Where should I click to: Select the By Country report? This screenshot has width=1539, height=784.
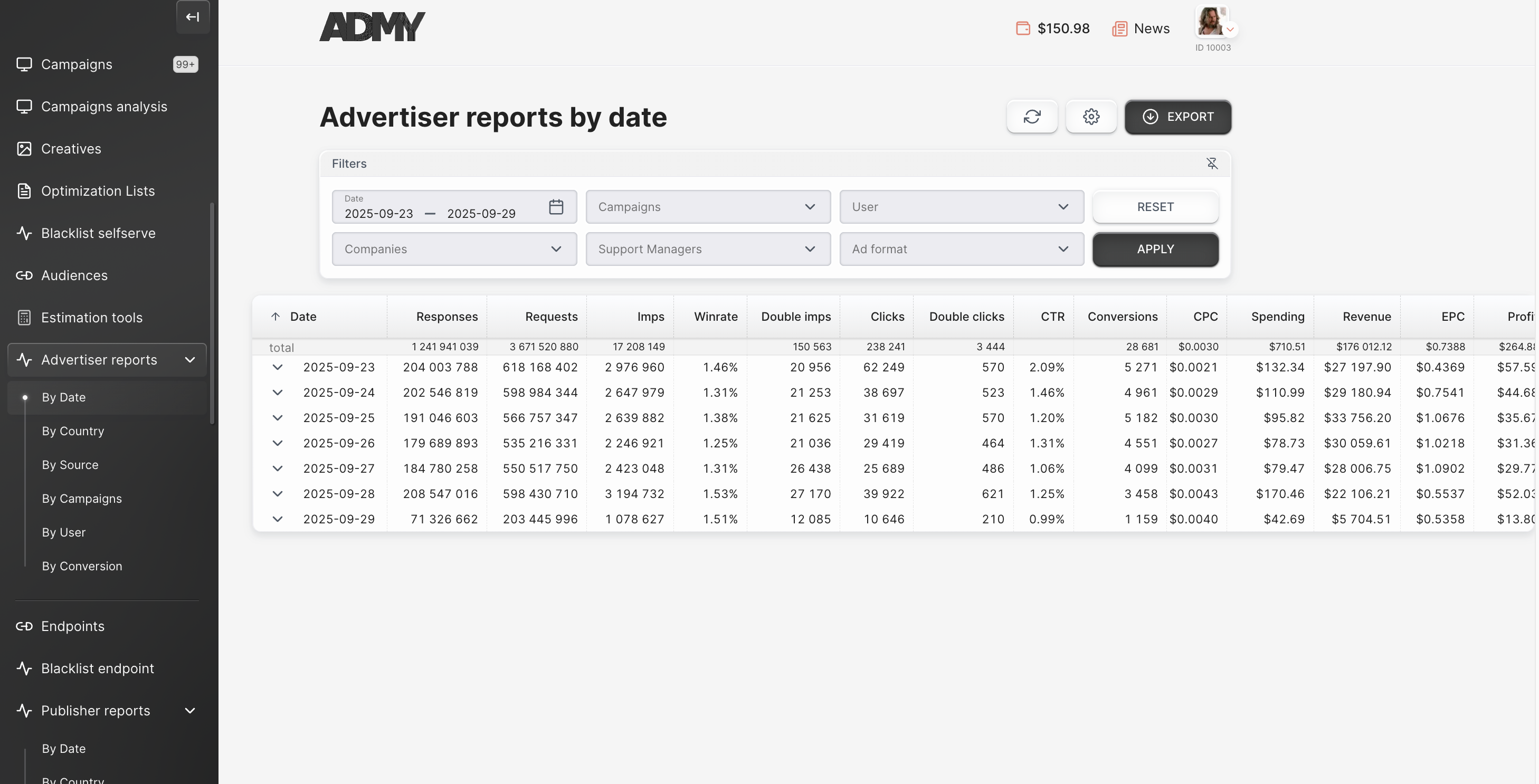73,431
